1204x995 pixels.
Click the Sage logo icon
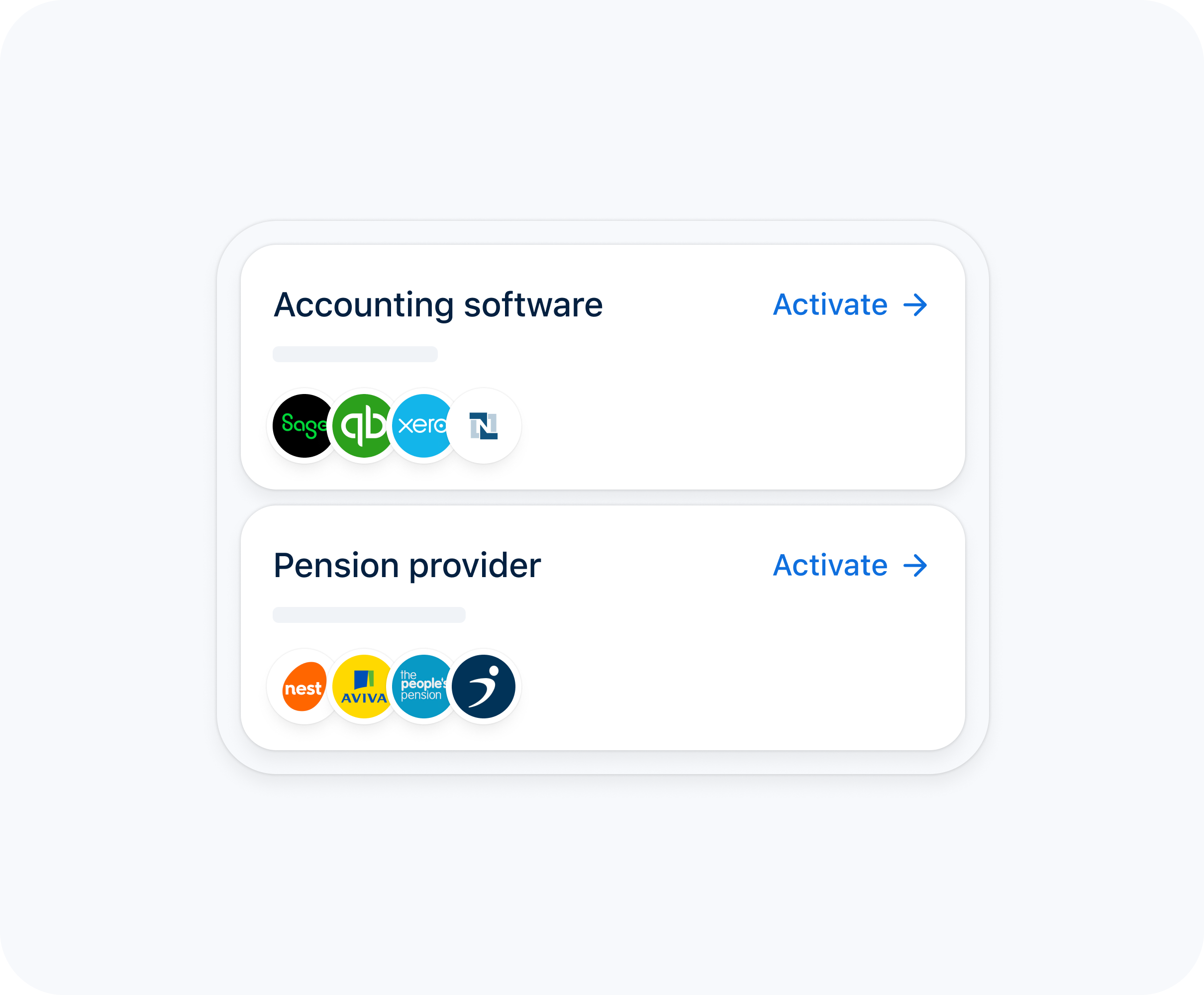pyautogui.click(x=303, y=425)
